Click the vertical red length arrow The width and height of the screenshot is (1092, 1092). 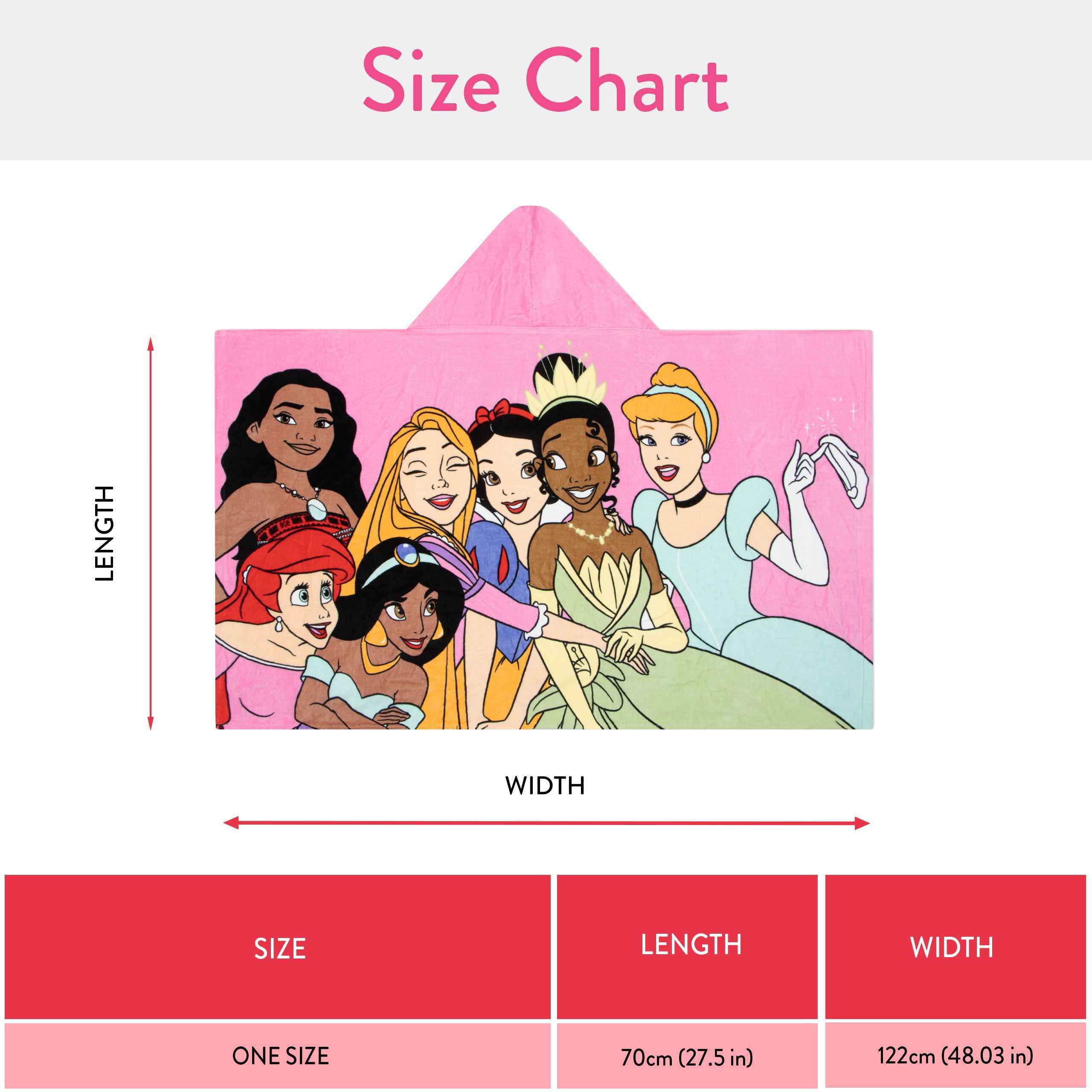[150, 533]
